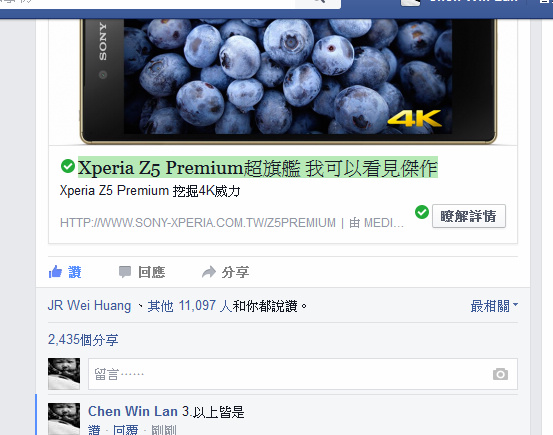Viewport: 553px width, 435px height.
Task: Click the comment speech bubble icon
Action: pos(125,272)
